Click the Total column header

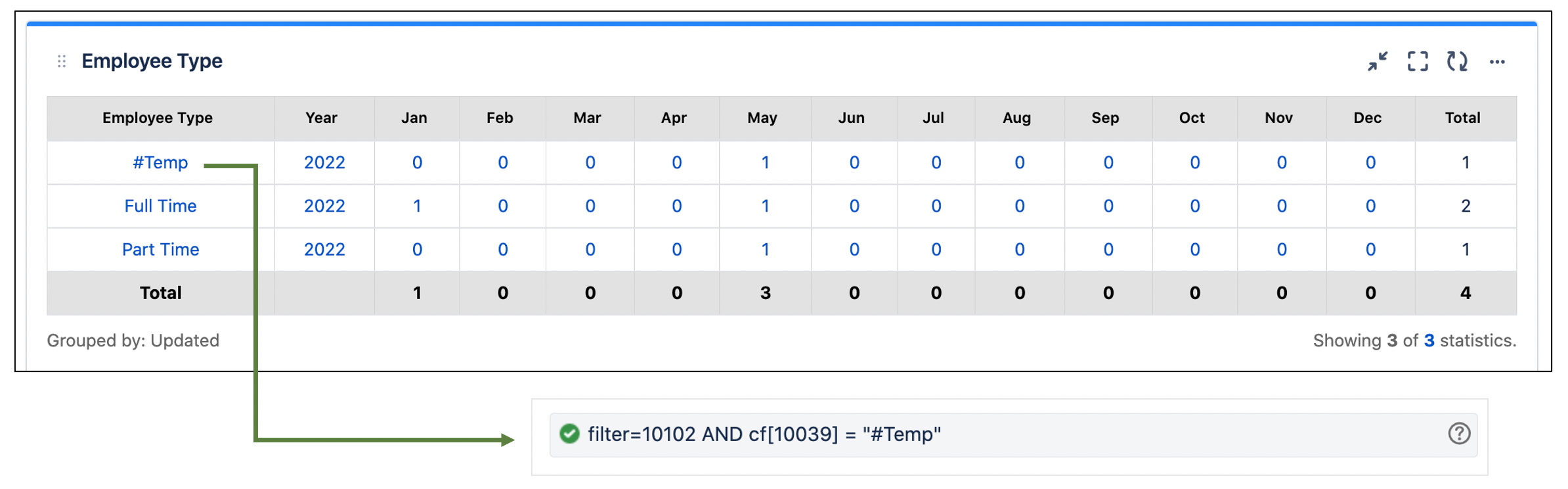tap(1462, 118)
